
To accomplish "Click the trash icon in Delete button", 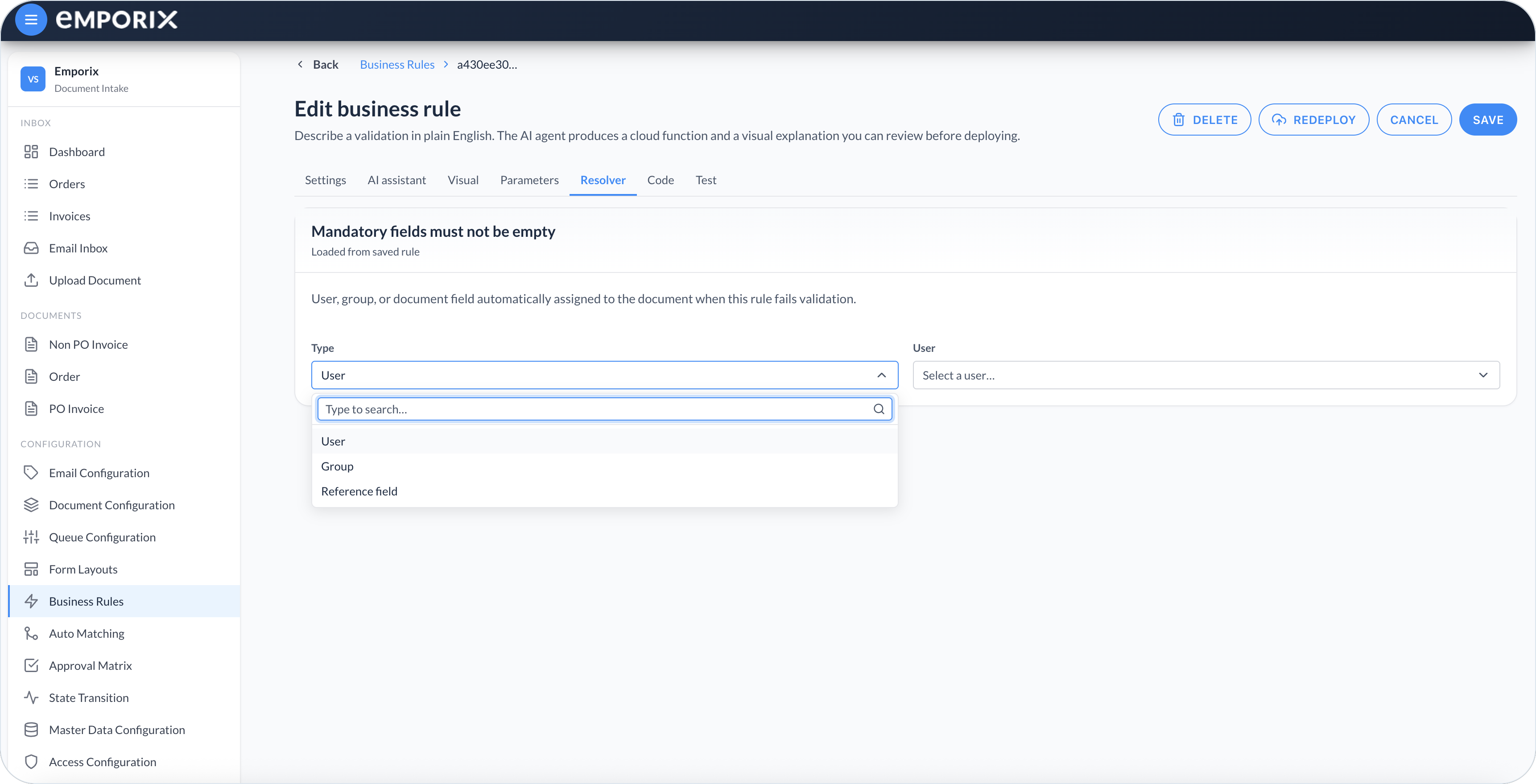I will pos(1179,120).
